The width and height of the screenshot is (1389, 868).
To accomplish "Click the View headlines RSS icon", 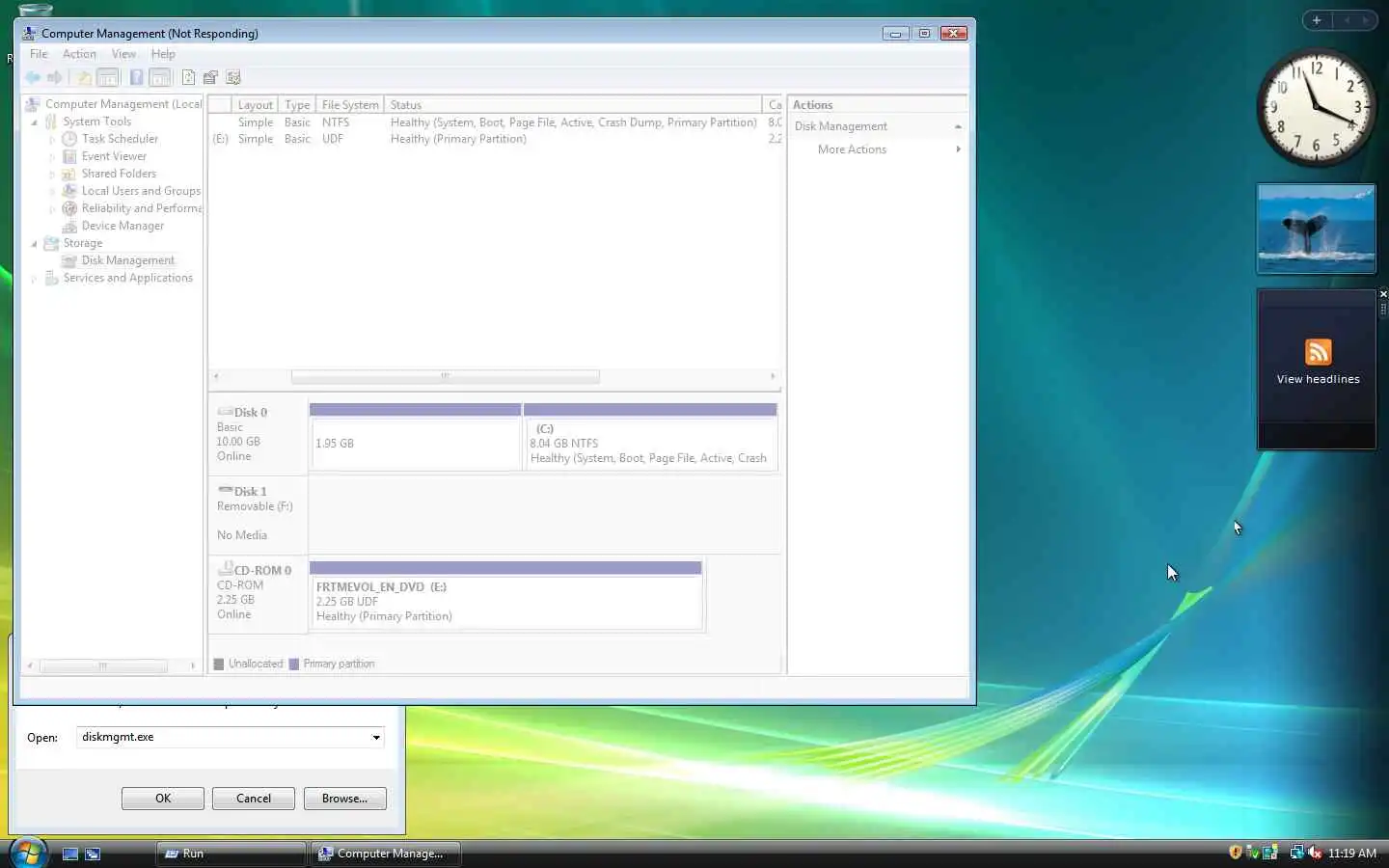I will [x=1319, y=352].
